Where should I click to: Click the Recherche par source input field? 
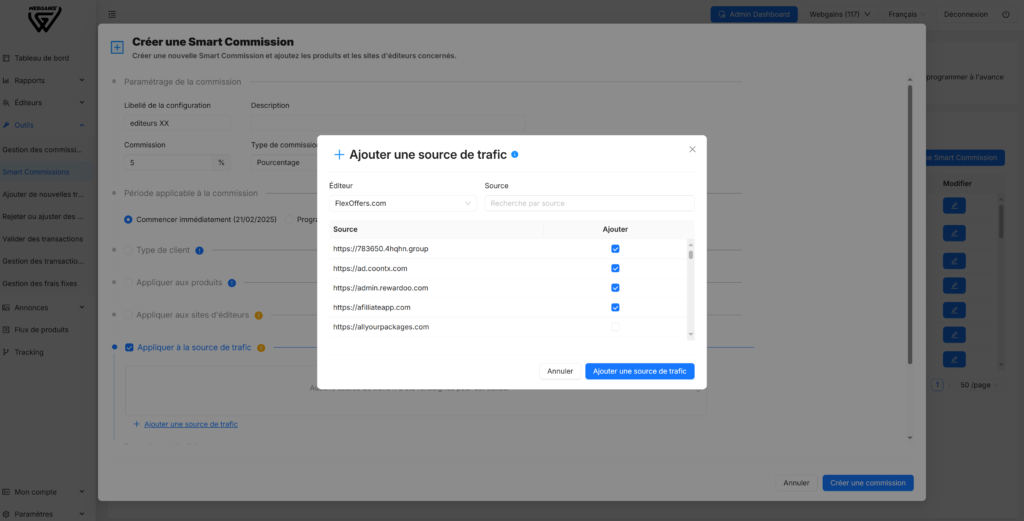click(x=589, y=203)
